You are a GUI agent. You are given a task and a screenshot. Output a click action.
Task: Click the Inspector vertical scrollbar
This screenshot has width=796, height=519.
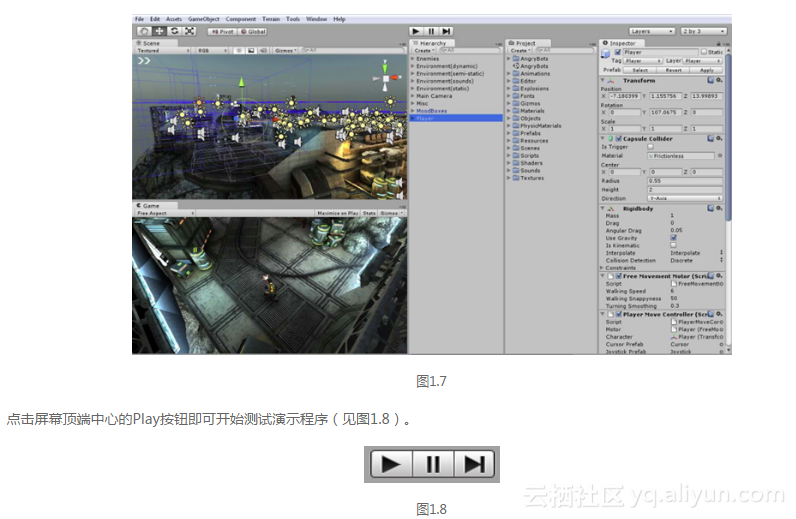[x=728, y=137]
